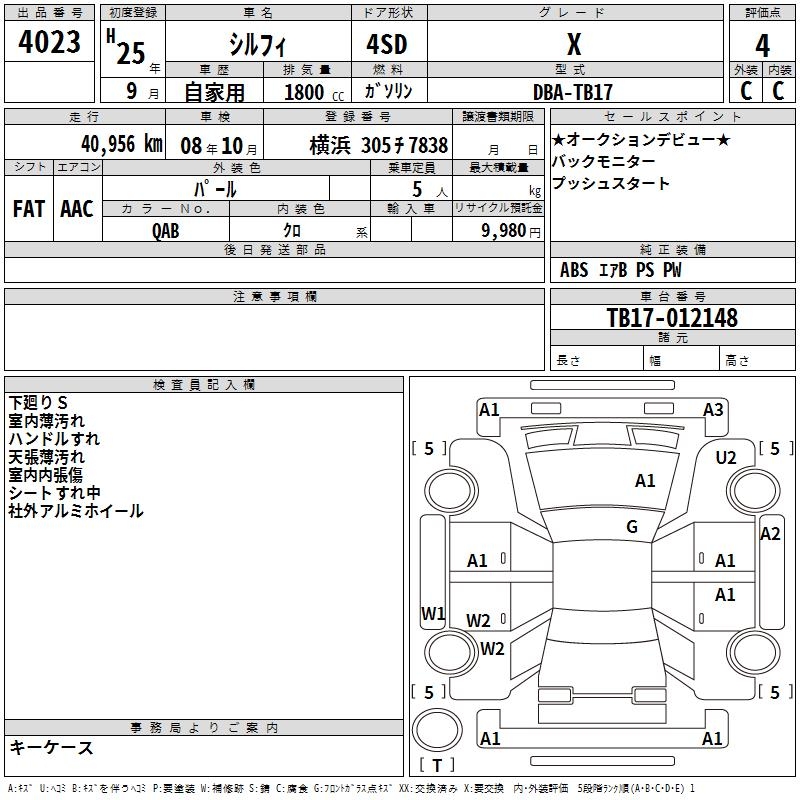The image size is (800, 800).
Task: Select the air conditioner value AAC
Action: pyautogui.click(x=77, y=209)
